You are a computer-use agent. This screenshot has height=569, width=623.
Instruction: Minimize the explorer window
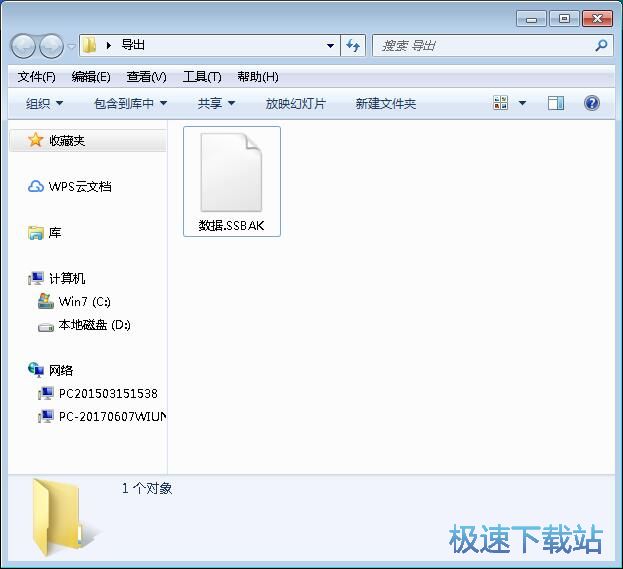click(x=532, y=19)
